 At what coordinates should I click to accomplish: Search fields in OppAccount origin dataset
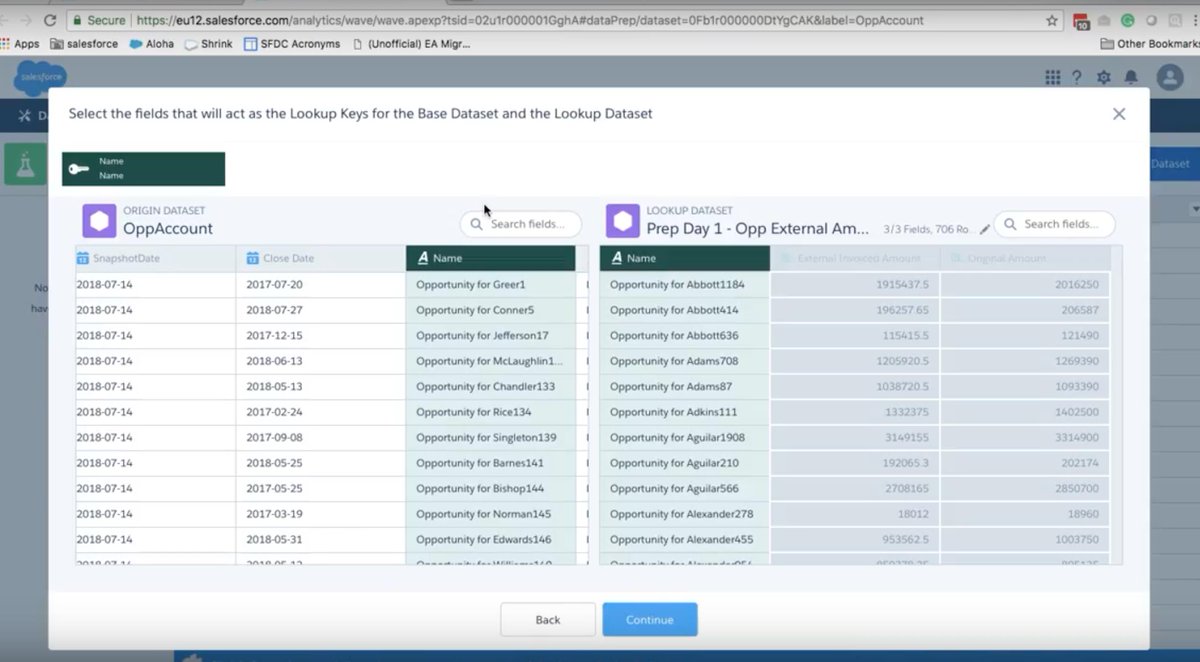521,224
